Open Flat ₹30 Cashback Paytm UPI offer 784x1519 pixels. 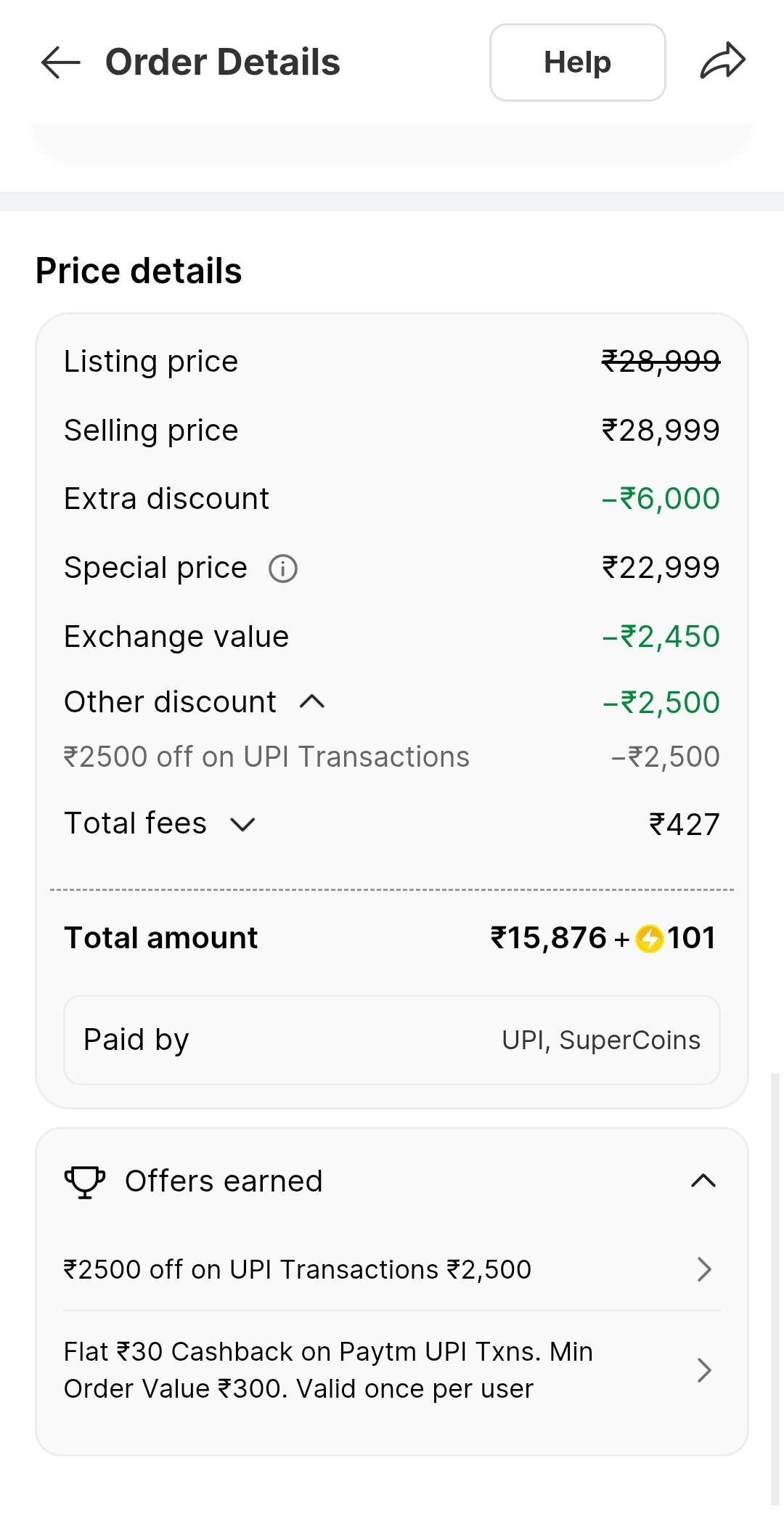[x=328, y=1370]
